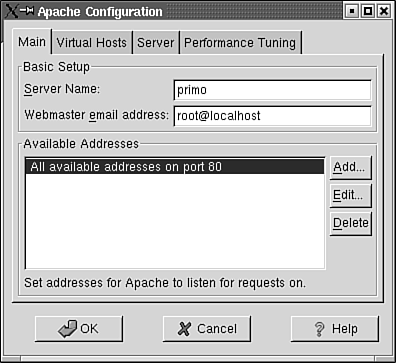
Task: Add a new available address
Action: 350,167
